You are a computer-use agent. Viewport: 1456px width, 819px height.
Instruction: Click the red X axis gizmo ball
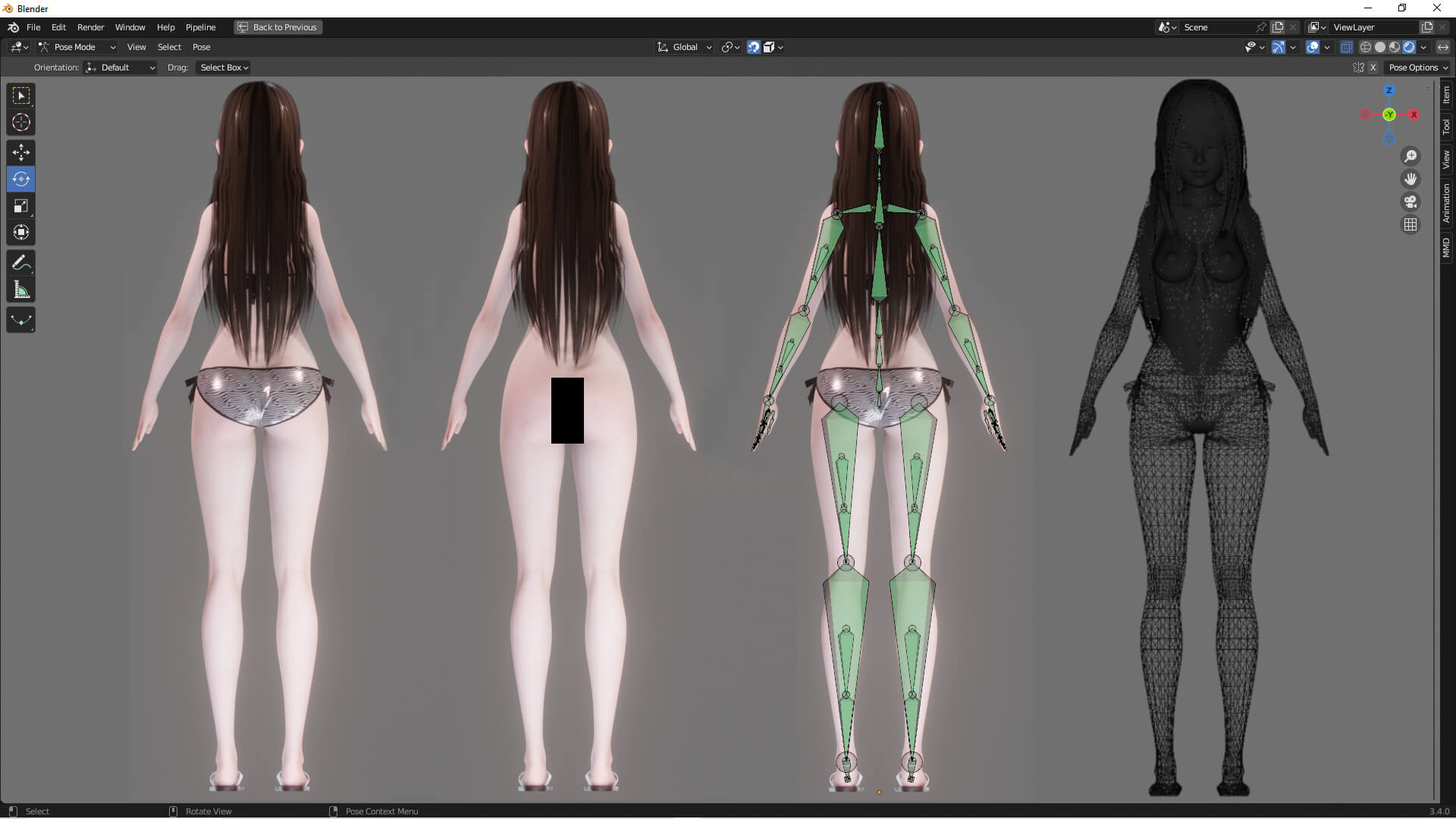(1414, 115)
